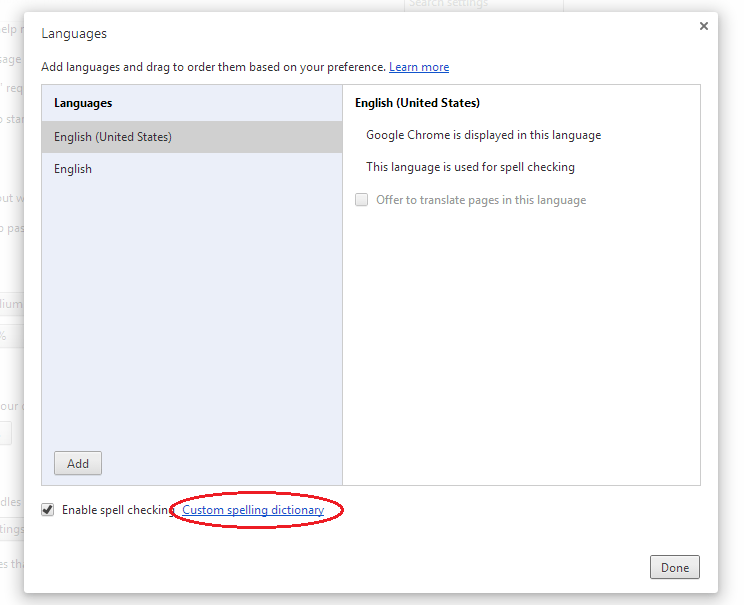Image resolution: width=744 pixels, height=605 pixels.
Task: Click the 'Offer to translate pages in this language' label
Action: pyautogui.click(x=481, y=200)
